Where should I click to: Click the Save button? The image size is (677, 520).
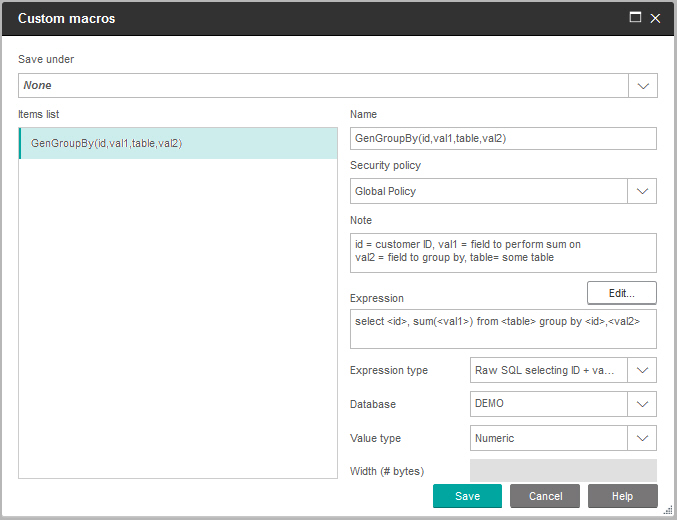point(467,496)
